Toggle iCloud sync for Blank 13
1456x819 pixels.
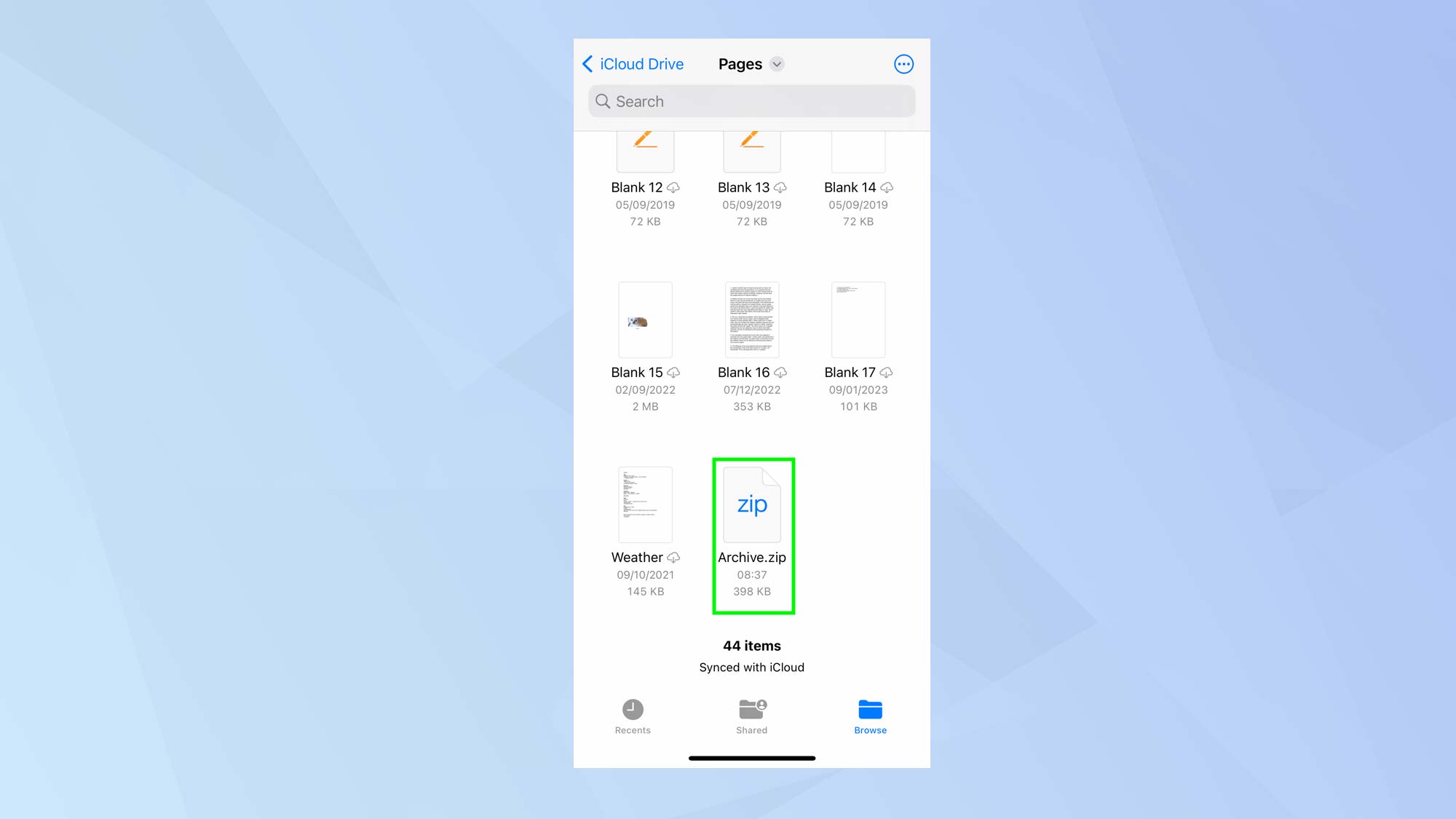point(780,187)
